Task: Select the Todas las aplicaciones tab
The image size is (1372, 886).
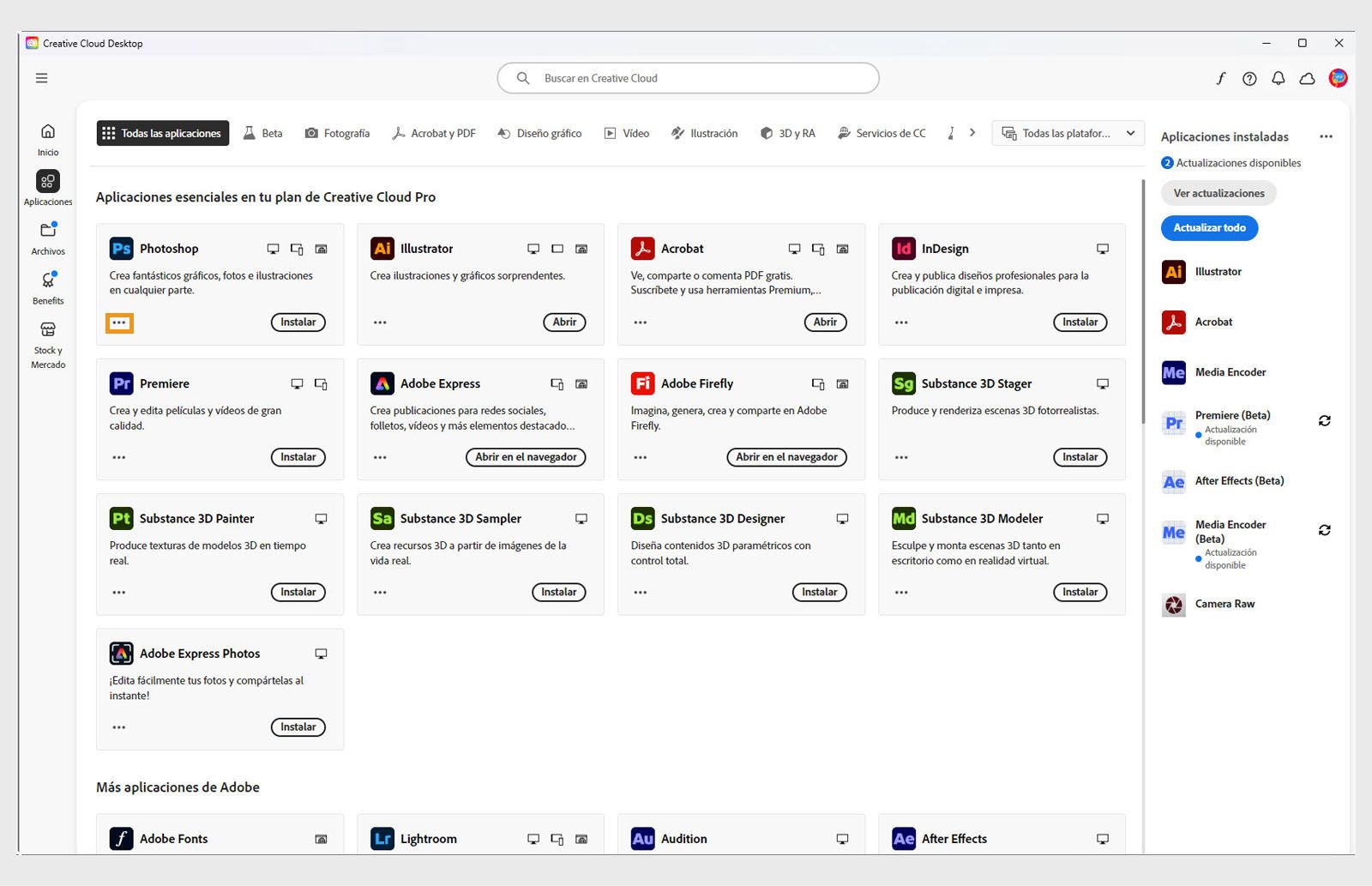Action: click(163, 133)
